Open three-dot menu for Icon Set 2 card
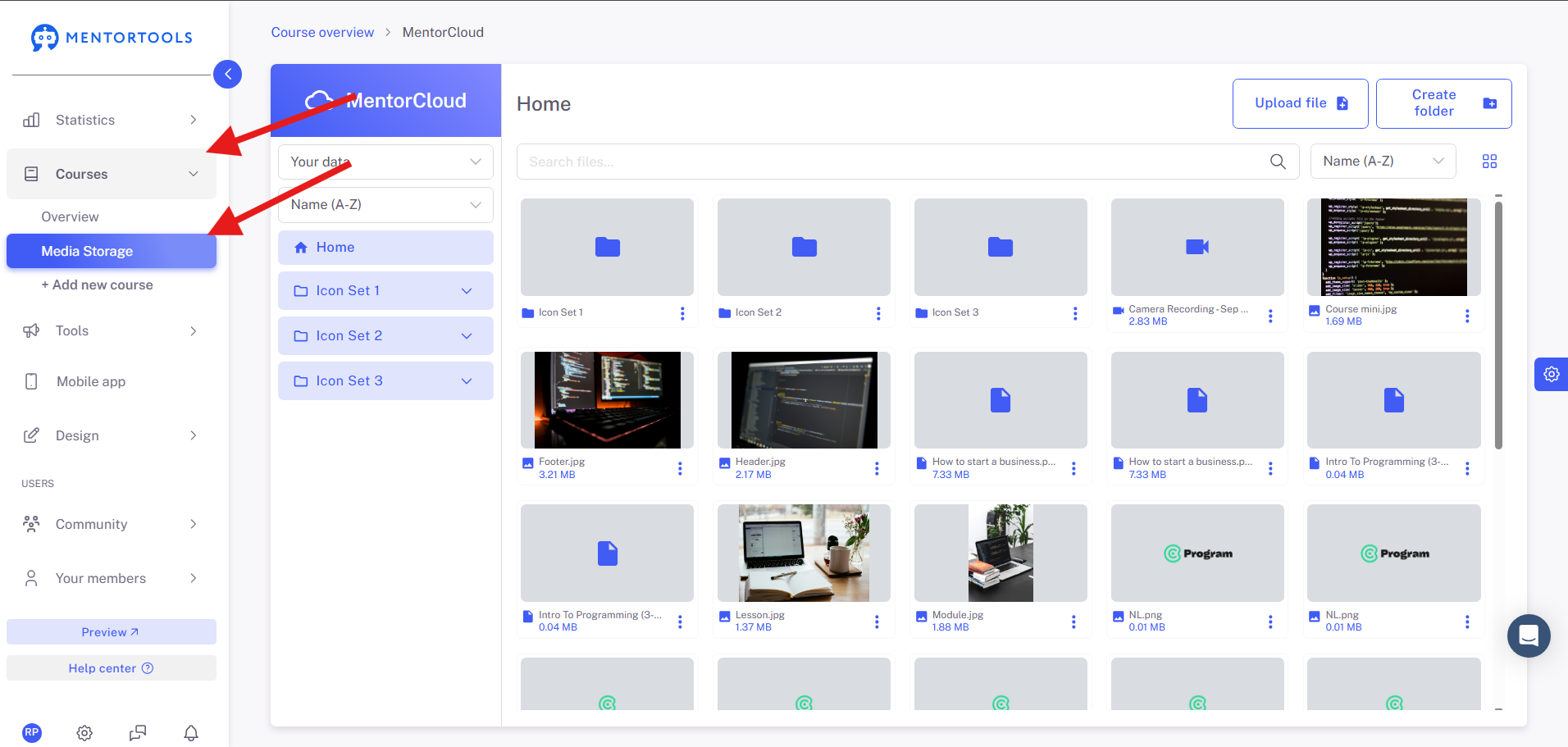This screenshot has height=747, width=1568. click(878, 313)
